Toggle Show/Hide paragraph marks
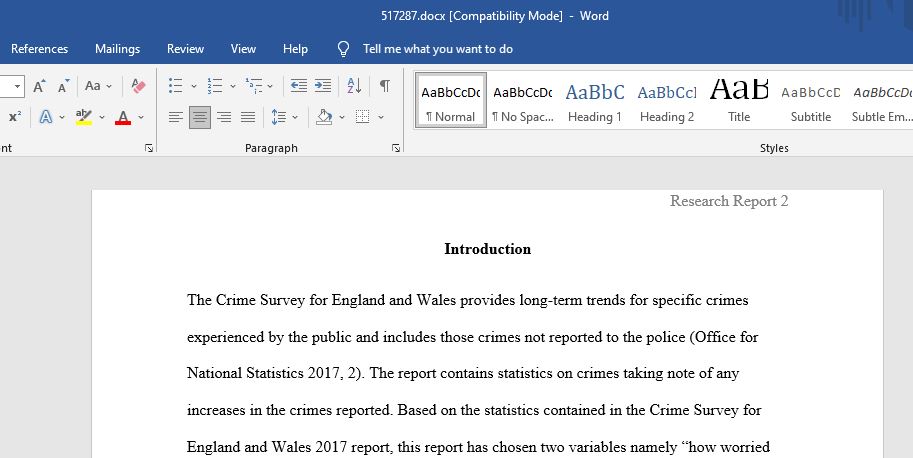The height and width of the screenshot is (458, 913). pos(385,86)
